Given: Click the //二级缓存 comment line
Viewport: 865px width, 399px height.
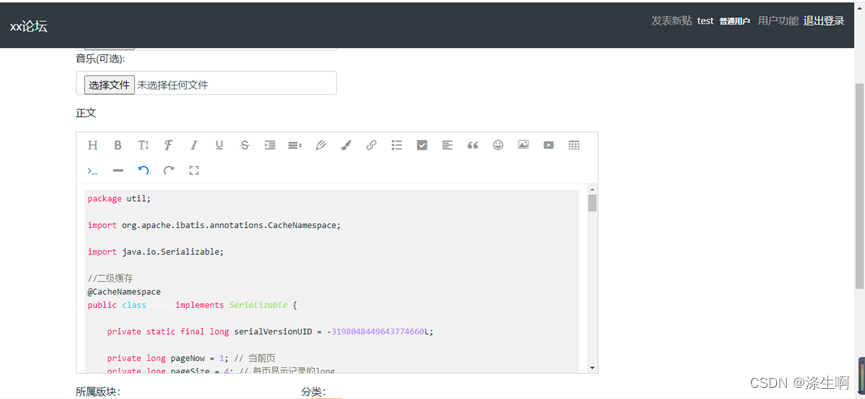Looking at the screenshot, I should [x=110, y=278].
